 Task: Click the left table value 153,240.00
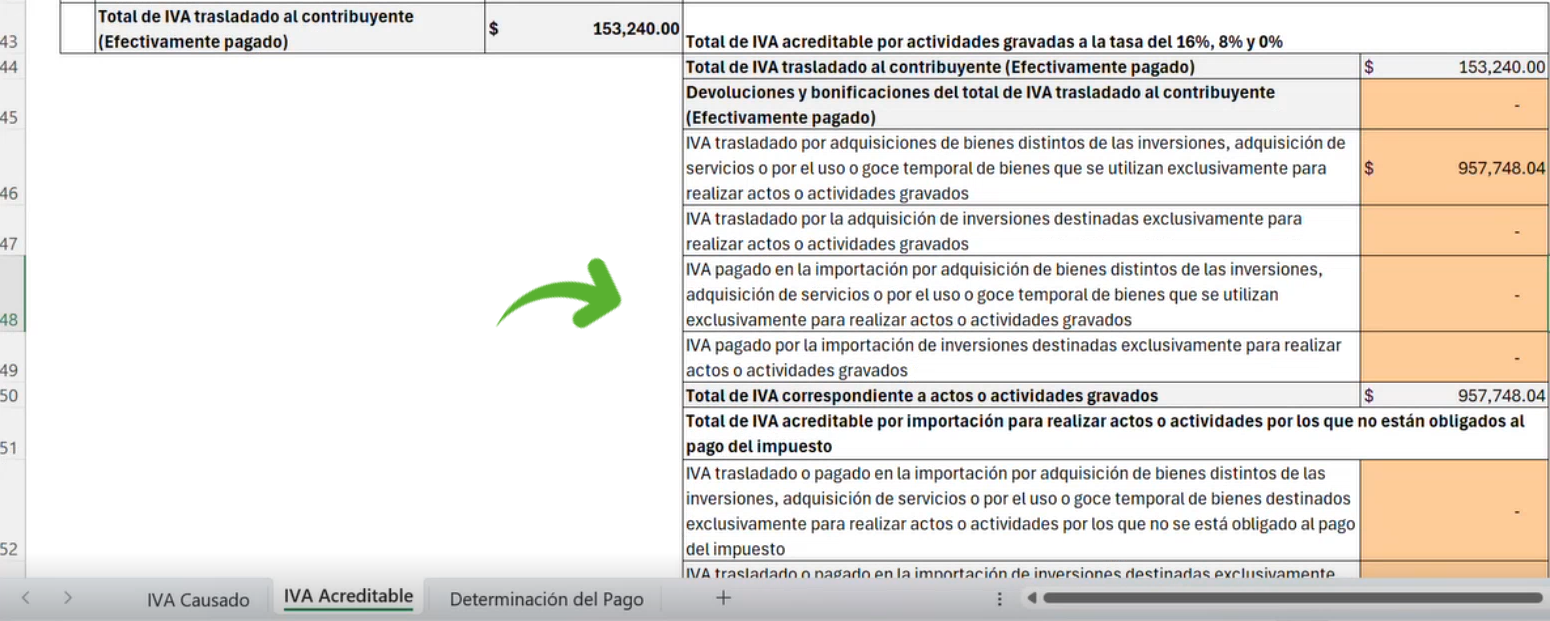click(x=584, y=28)
